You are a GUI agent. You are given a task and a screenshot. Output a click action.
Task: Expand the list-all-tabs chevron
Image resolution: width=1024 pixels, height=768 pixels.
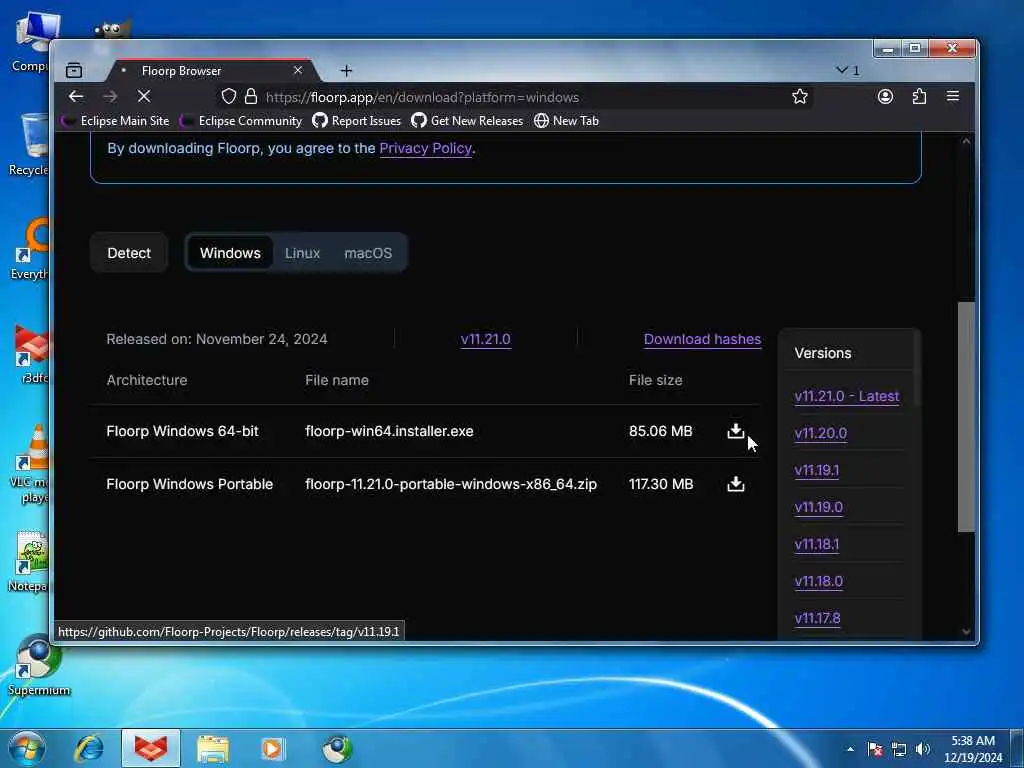point(848,70)
